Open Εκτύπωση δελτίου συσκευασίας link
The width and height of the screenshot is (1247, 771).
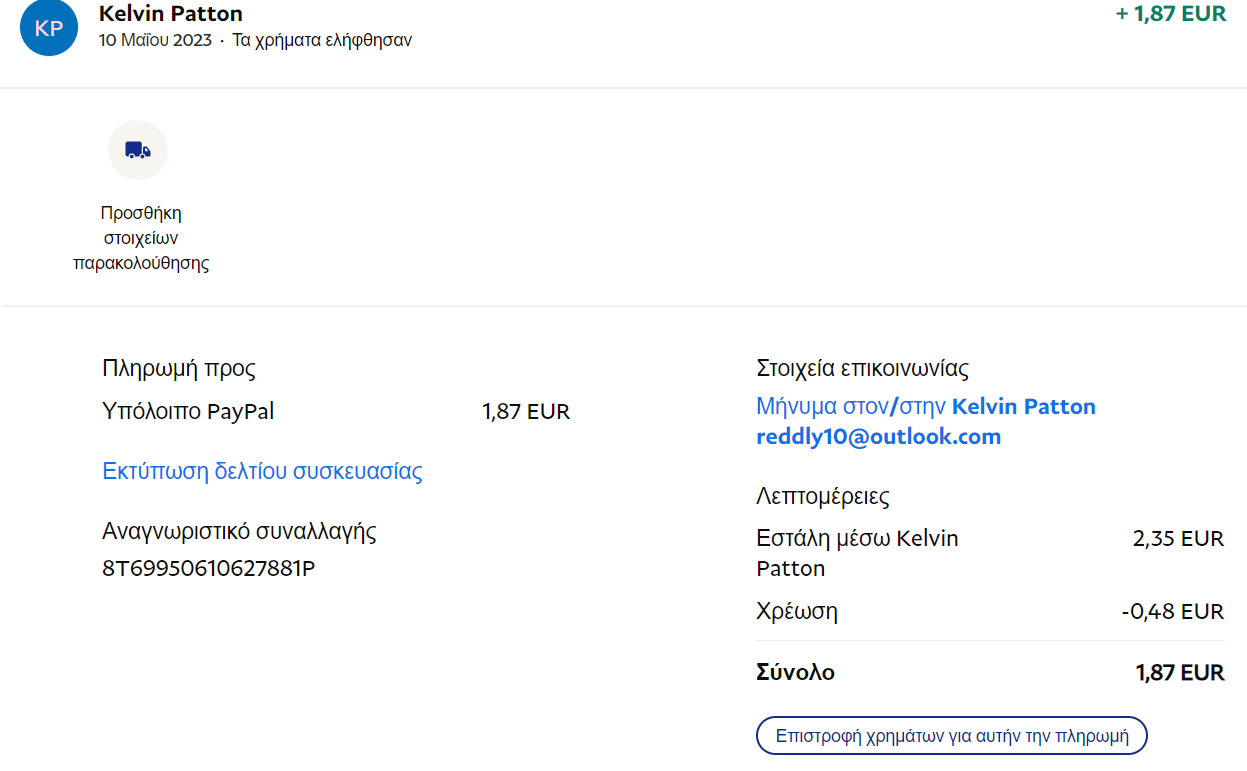(x=262, y=471)
